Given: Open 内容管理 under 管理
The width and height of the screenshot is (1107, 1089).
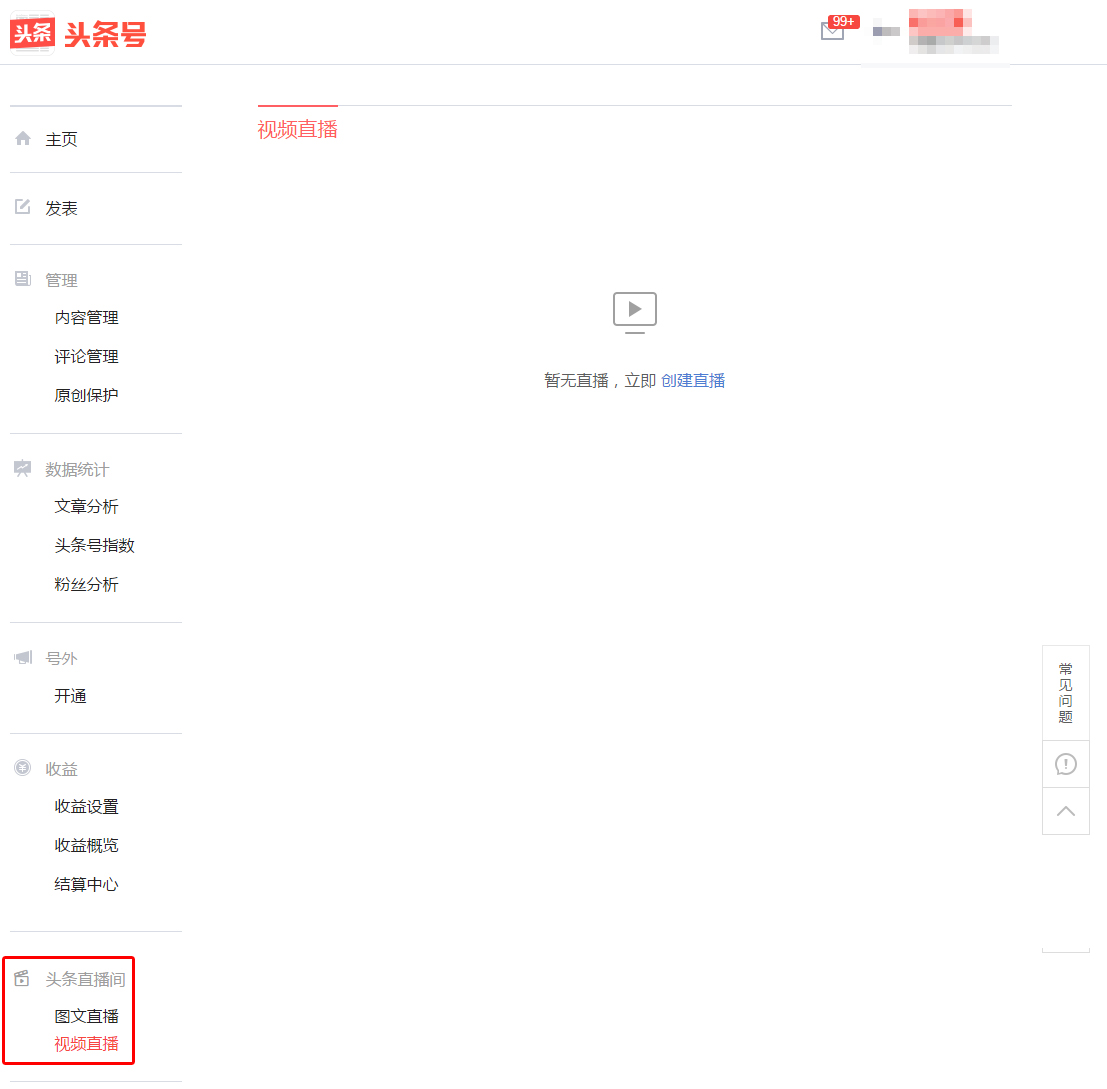Looking at the screenshot, I should 88,317.
